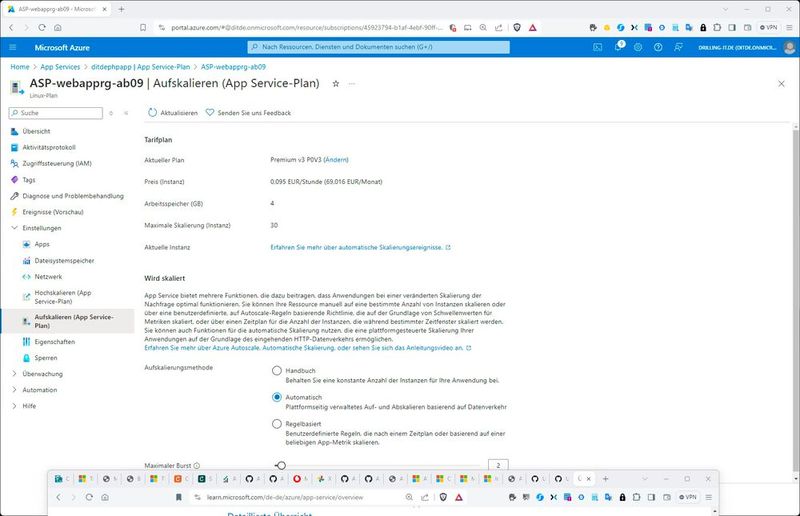This screenshot has height=516, width=800.
Task: Open Hochskalieren (App Service-Plan)
Action: click(x=62, y=297)
